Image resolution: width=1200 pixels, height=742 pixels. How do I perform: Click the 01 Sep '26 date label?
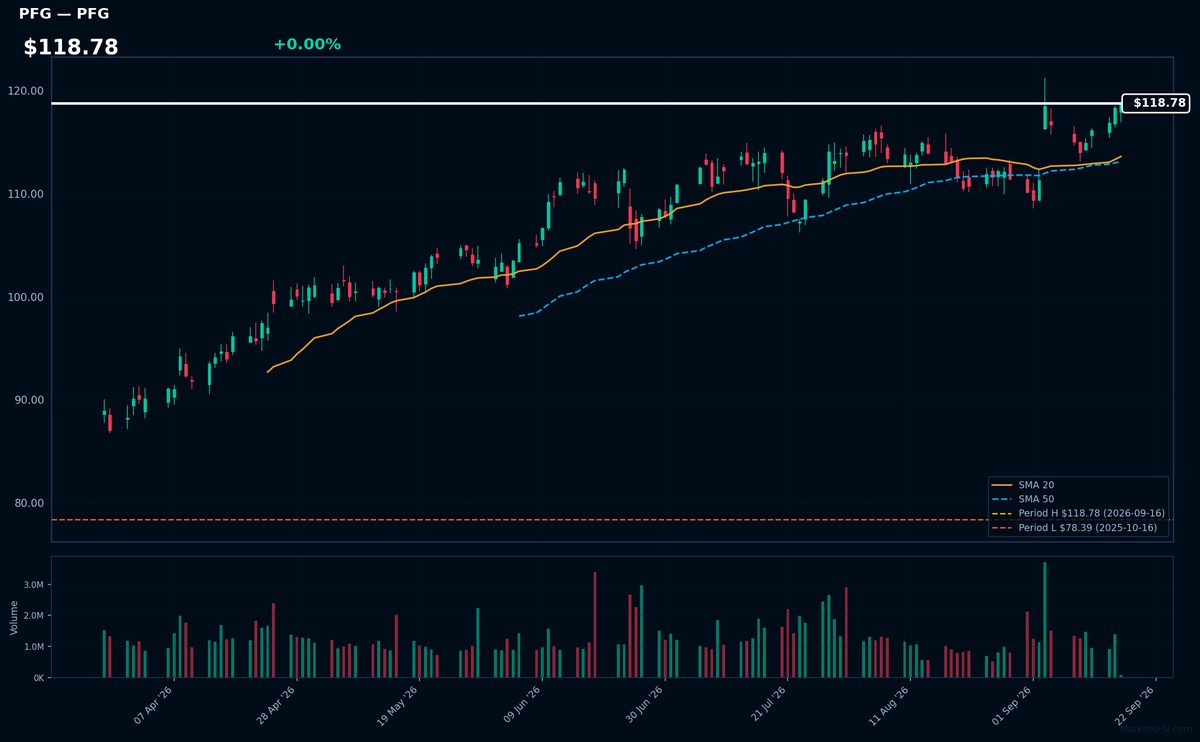pyautogui.click(x=1012, y=705)
